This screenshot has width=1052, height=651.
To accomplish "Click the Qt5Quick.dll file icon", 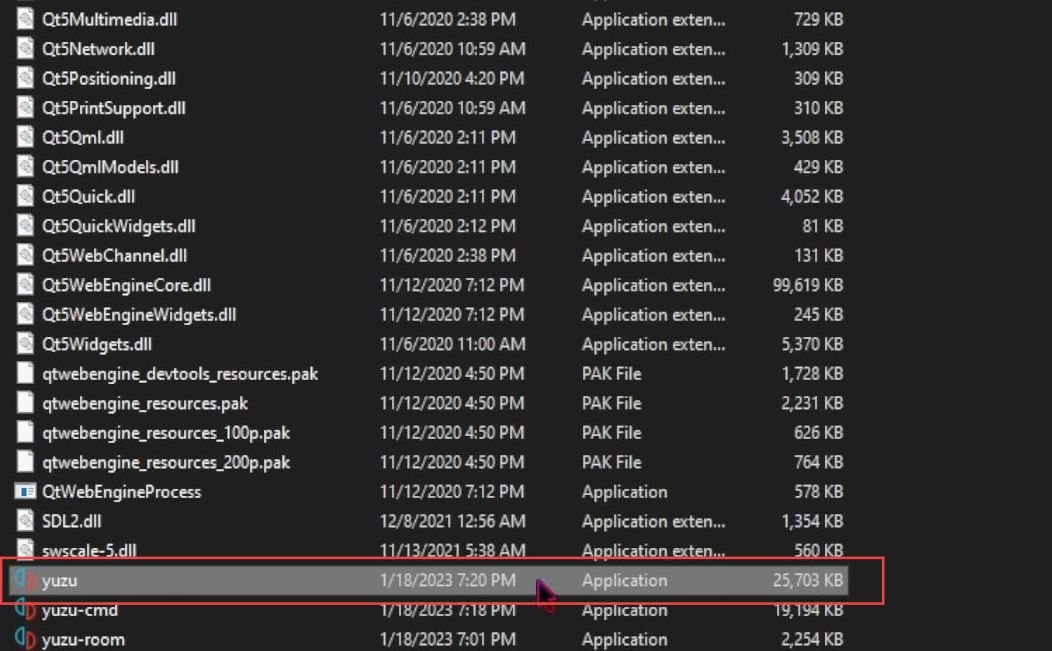I will click(25, 196).
